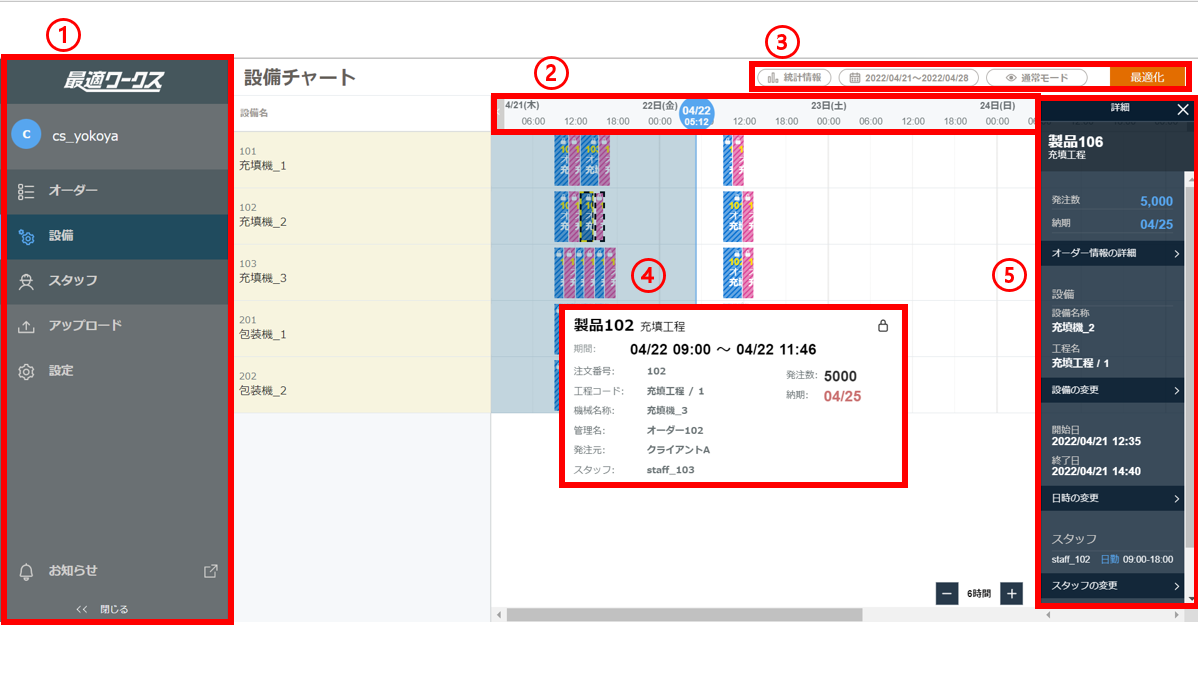Click the 設定 cog icon
Image resolution: width=1198 pixels, height=675 pixels.
coord(26,372)
